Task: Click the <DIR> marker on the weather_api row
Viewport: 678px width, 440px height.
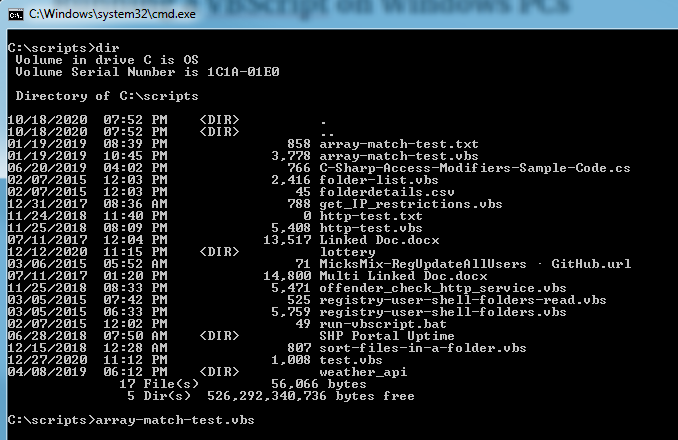Action: point(219,372)
